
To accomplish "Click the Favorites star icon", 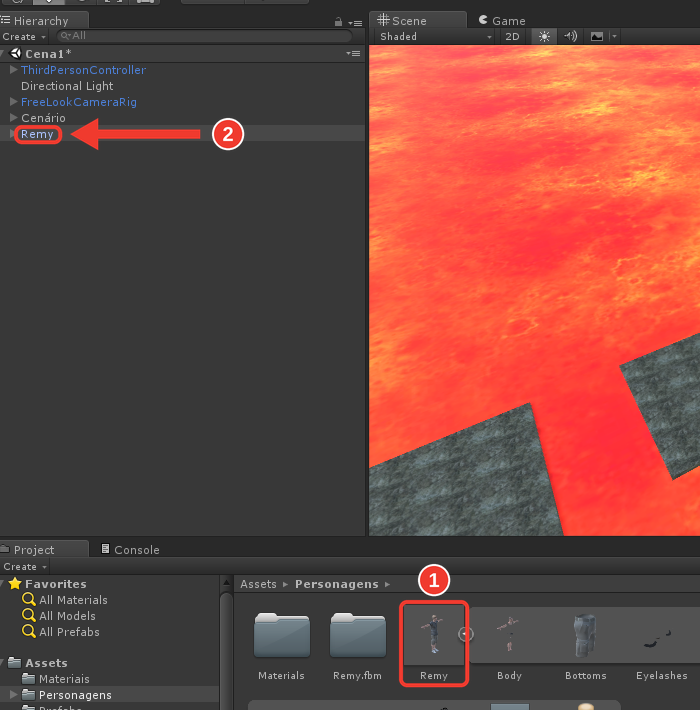I will [x=15, y=583].
